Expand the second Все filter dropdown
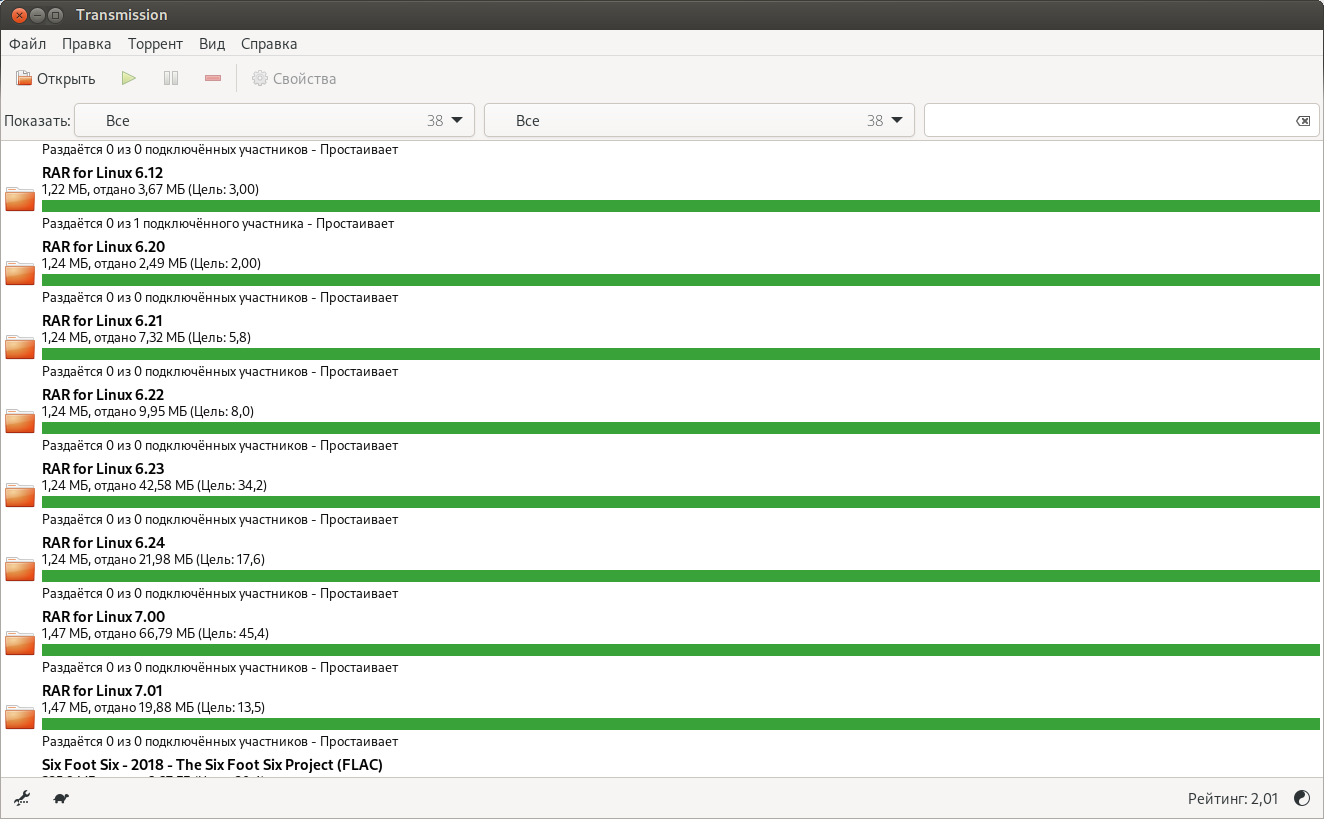Screen dimensions: 1324x819 coord(699,120)
